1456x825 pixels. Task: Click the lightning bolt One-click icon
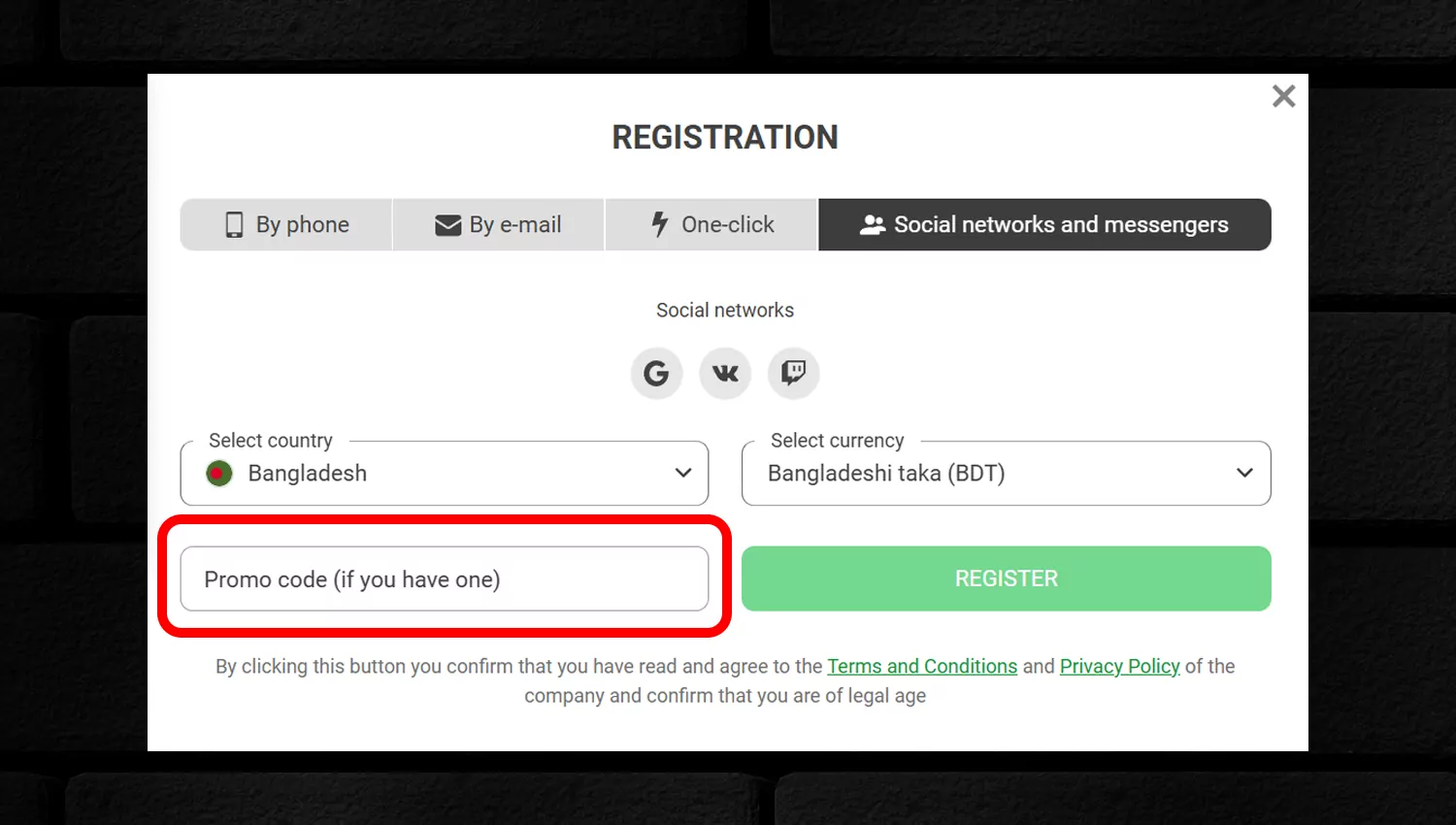tap(660, 224)
